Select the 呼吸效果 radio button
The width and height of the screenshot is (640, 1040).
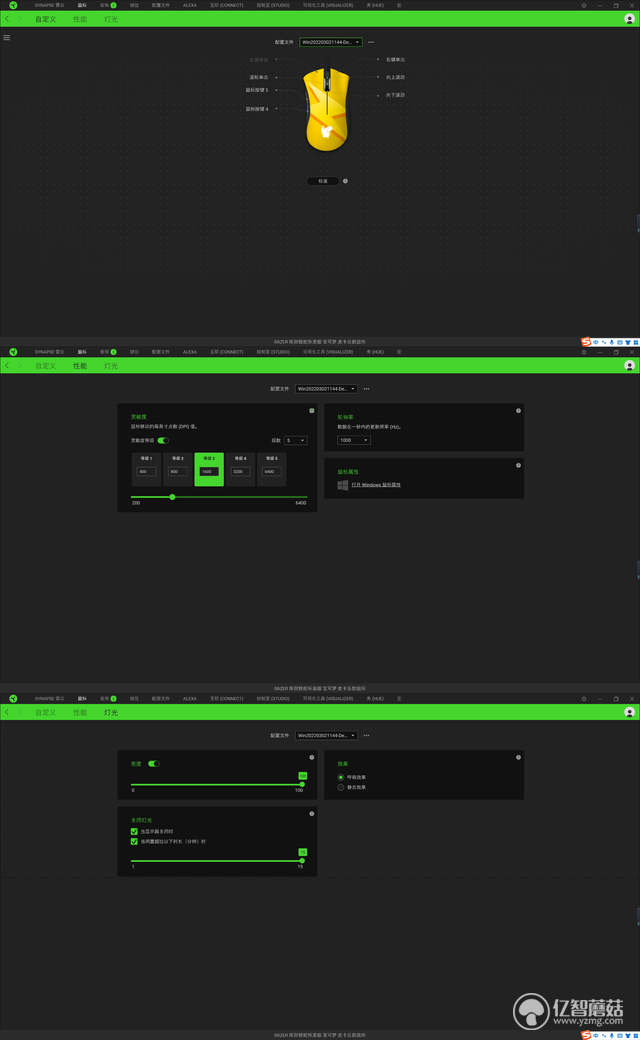341,777
